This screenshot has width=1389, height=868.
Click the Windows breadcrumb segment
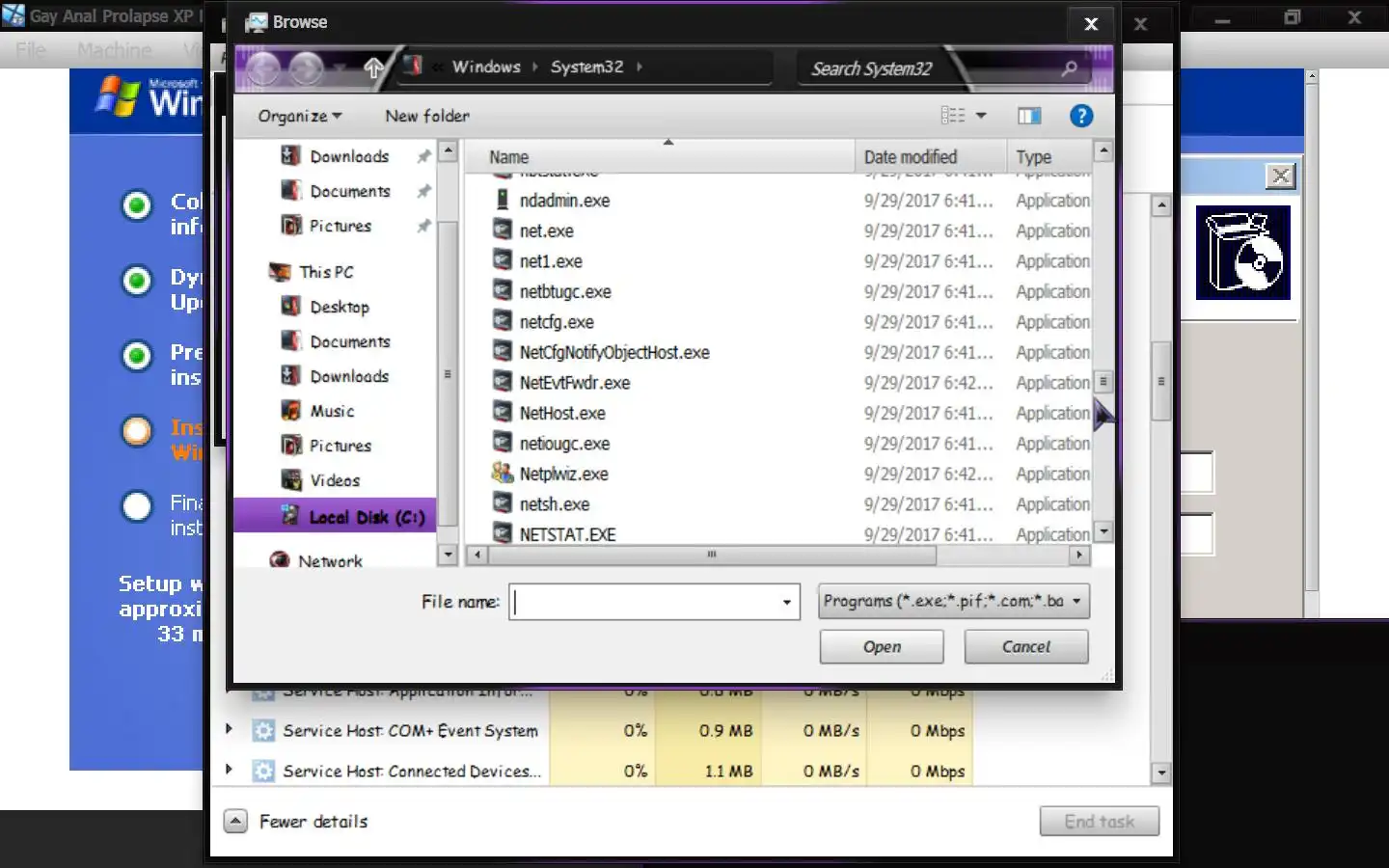pos(486,67)
